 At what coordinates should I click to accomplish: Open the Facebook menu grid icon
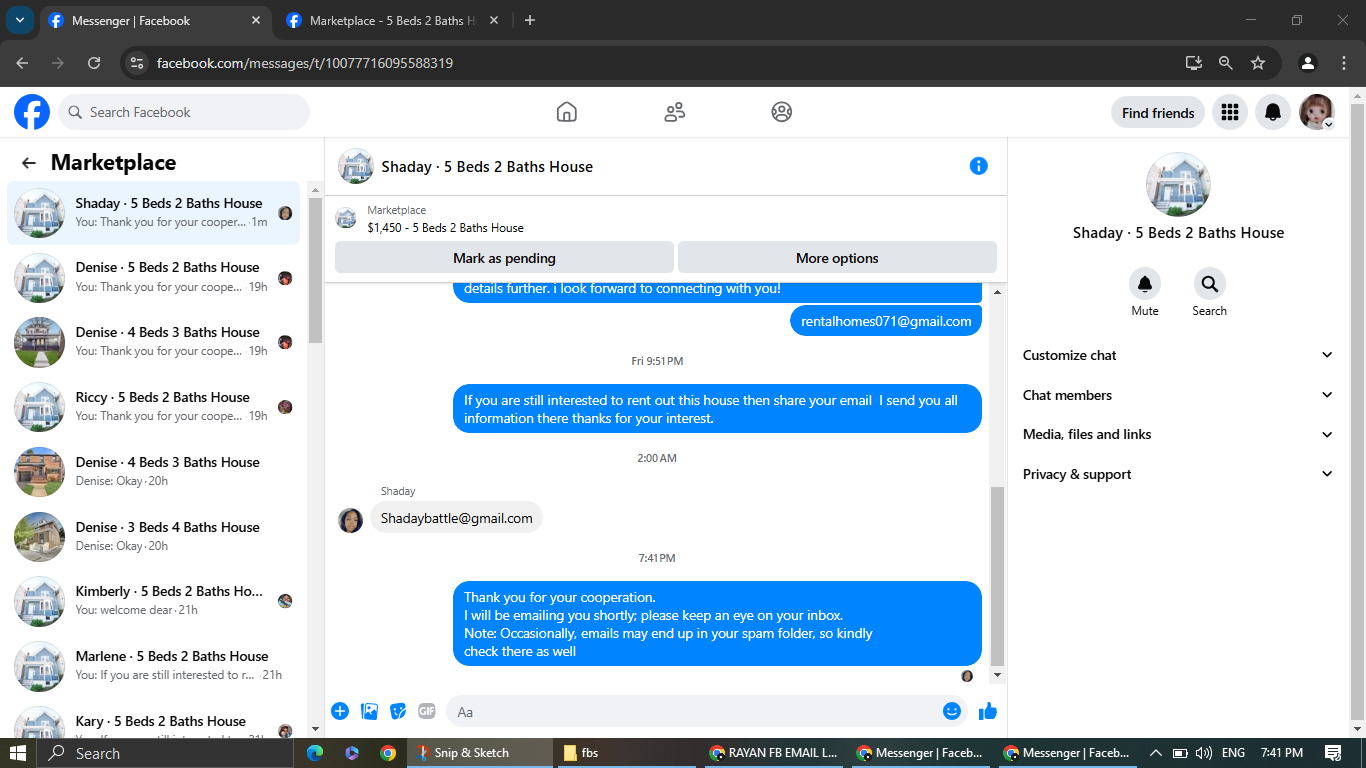click(x=1230, y=112)
